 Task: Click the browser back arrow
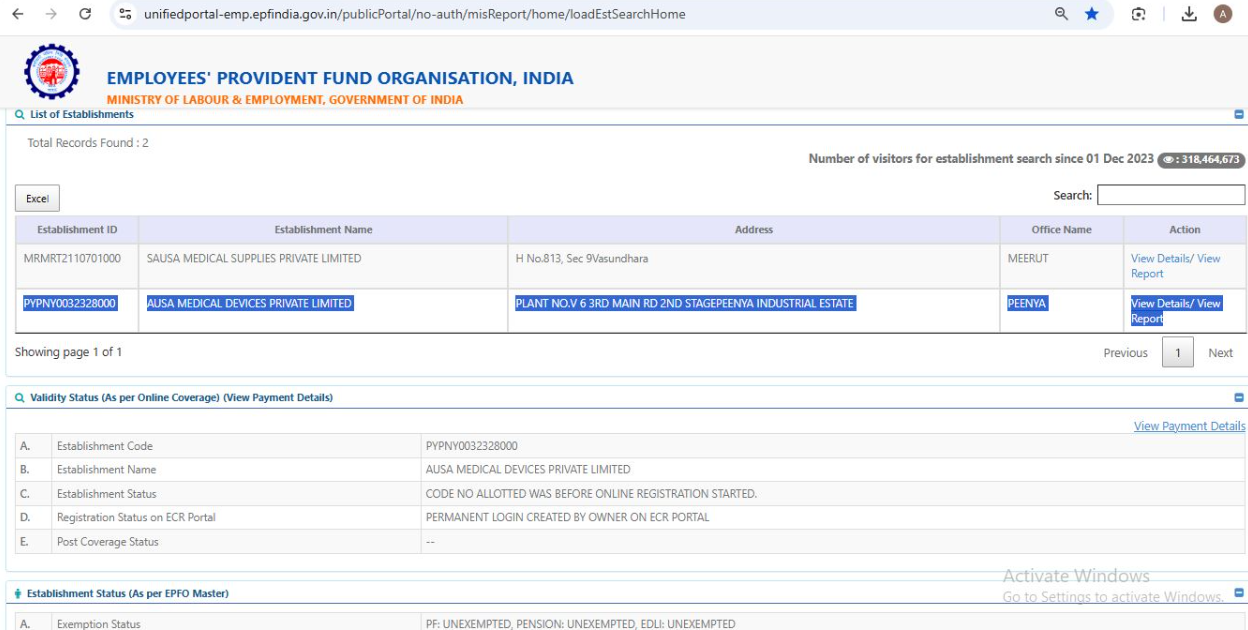pyautogui.click(x=20, y=14)
